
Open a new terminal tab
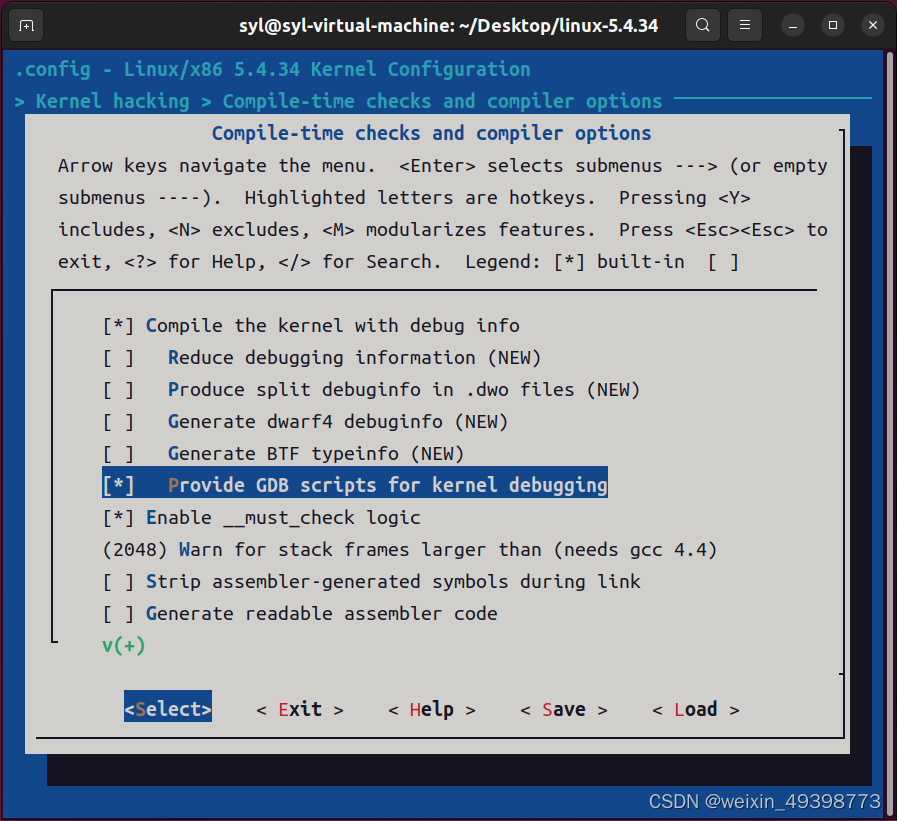coord(26,26)
